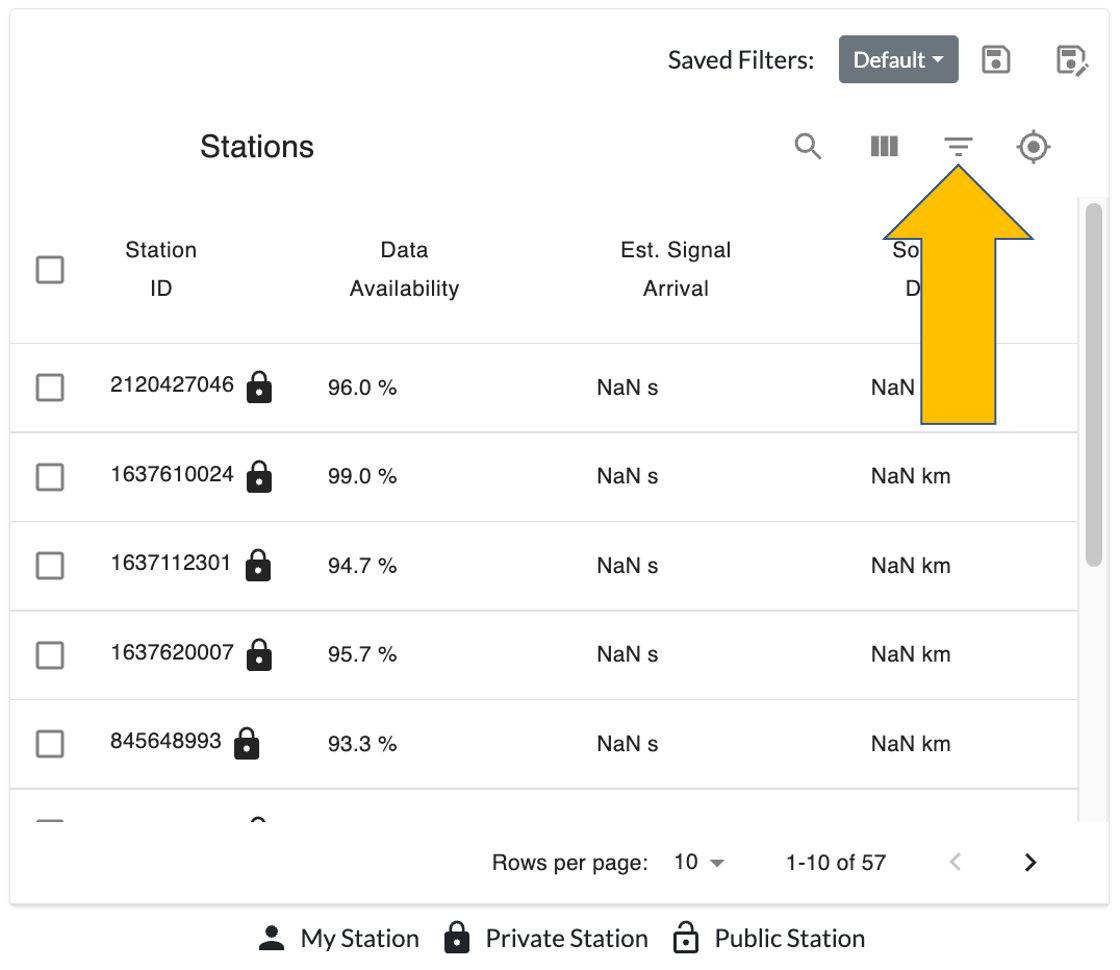The width and height of the screenshot is (1120, 970).
Task: Click the target locate icon
Action: (x=1033, y=148)
